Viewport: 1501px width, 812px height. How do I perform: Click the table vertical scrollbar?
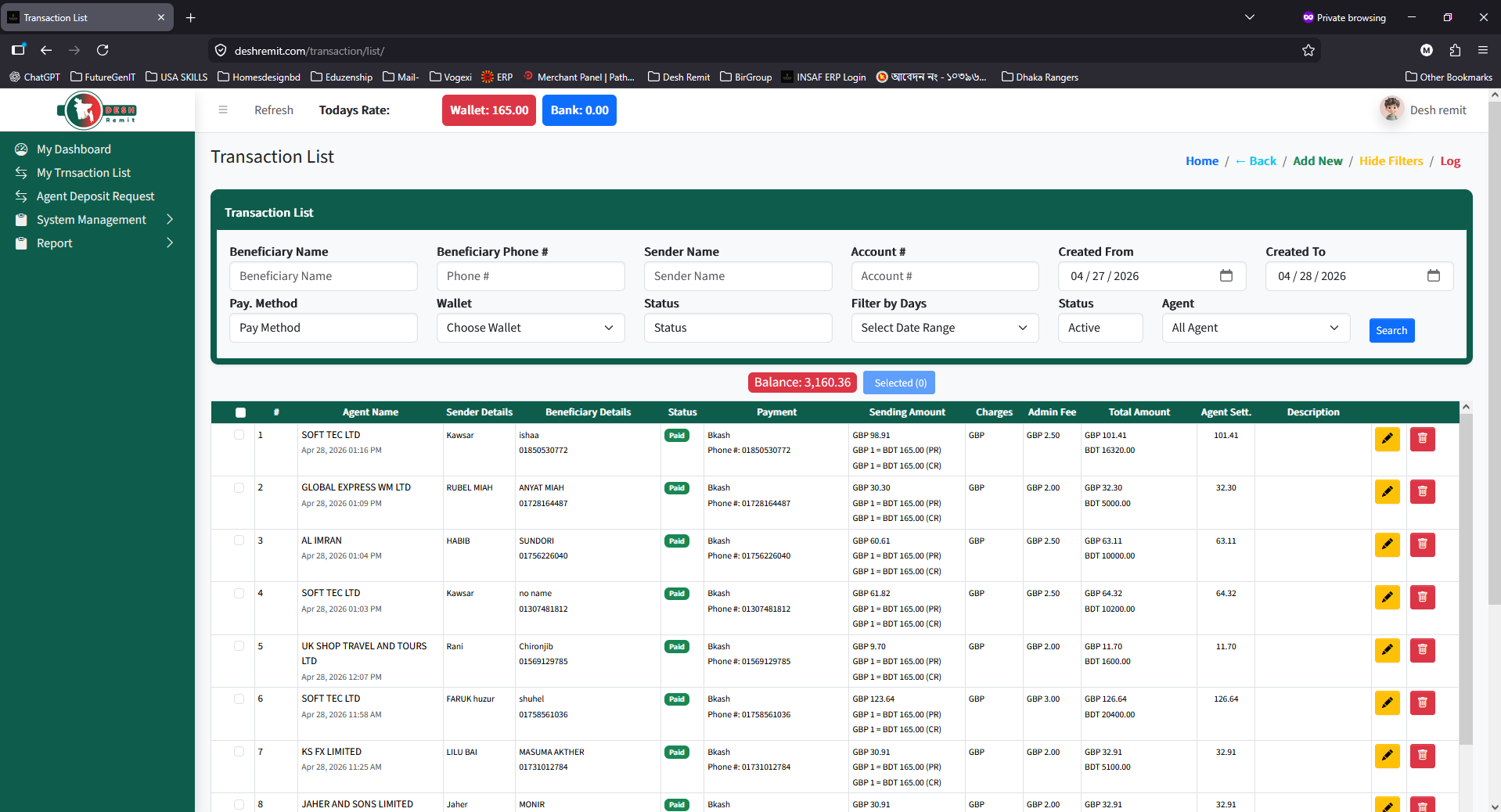[x=1466, y=579]
